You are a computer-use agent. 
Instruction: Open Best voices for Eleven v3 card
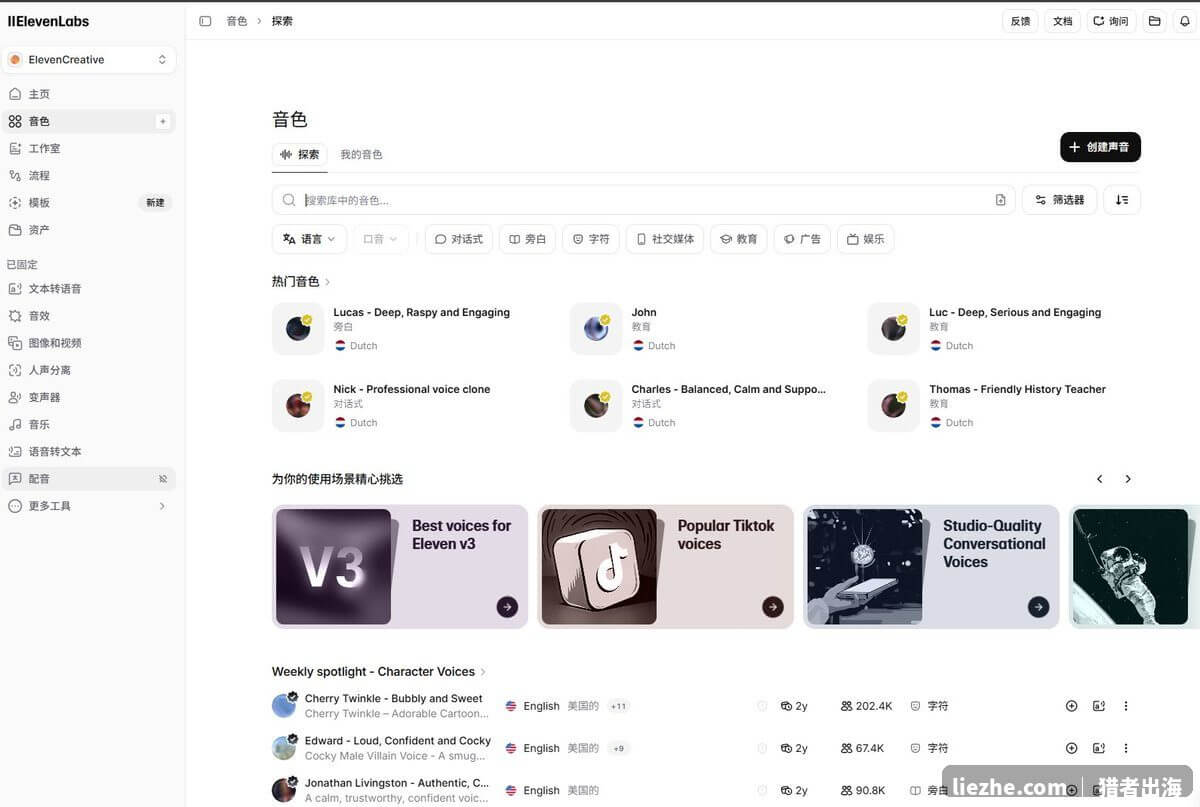pyautogui.click(x=400, y=567)
